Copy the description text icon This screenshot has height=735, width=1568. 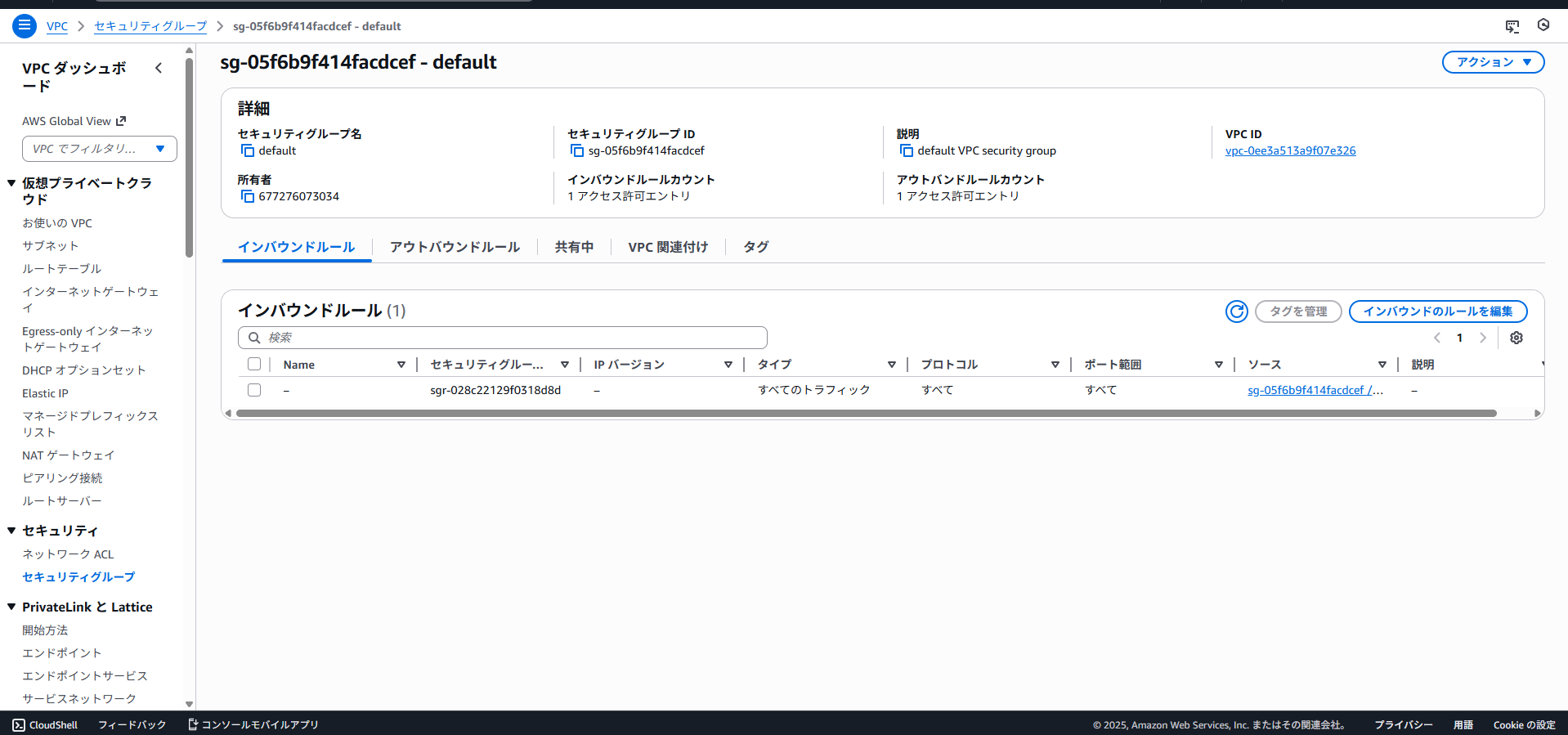tap(906, 151)
